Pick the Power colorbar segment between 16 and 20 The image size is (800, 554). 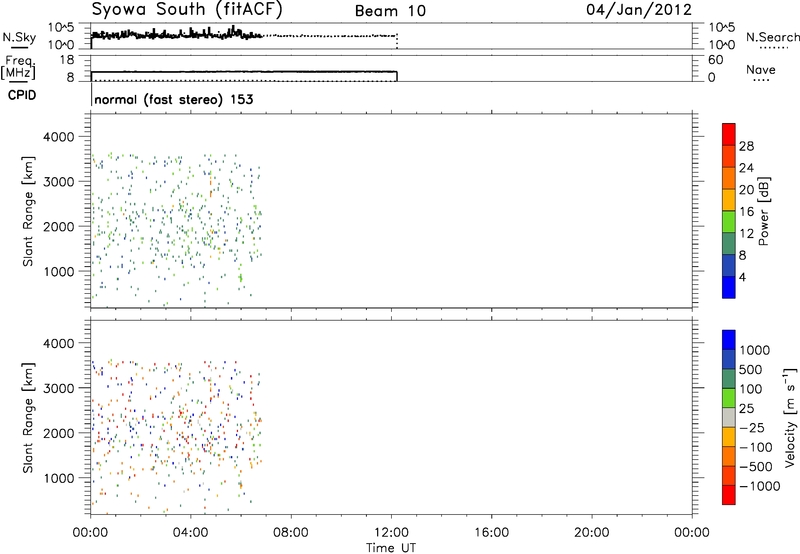pyautogui.click(x=729, y=200)
